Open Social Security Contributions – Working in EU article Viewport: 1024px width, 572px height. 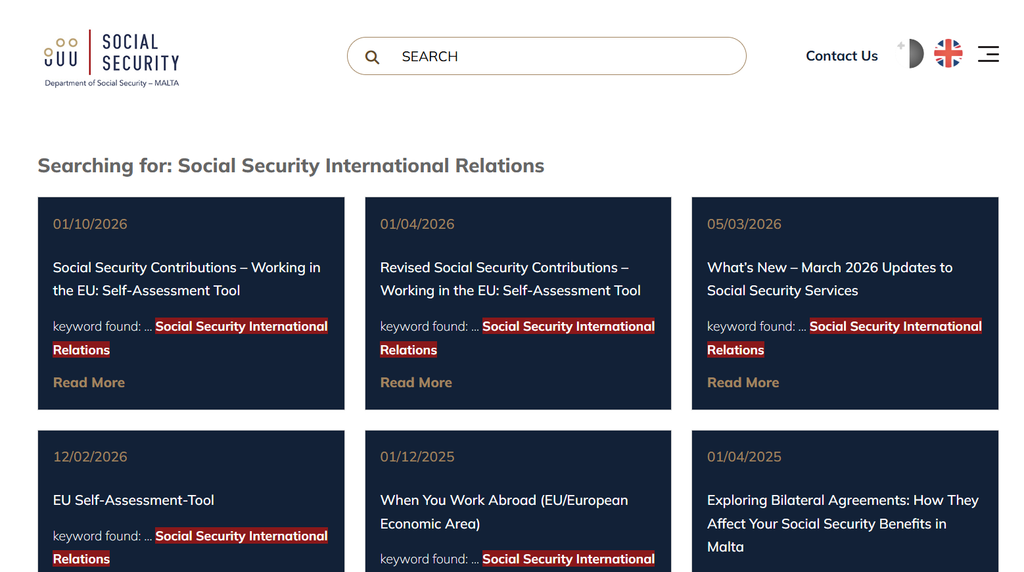pyautogui.click(x=187, y=279)
